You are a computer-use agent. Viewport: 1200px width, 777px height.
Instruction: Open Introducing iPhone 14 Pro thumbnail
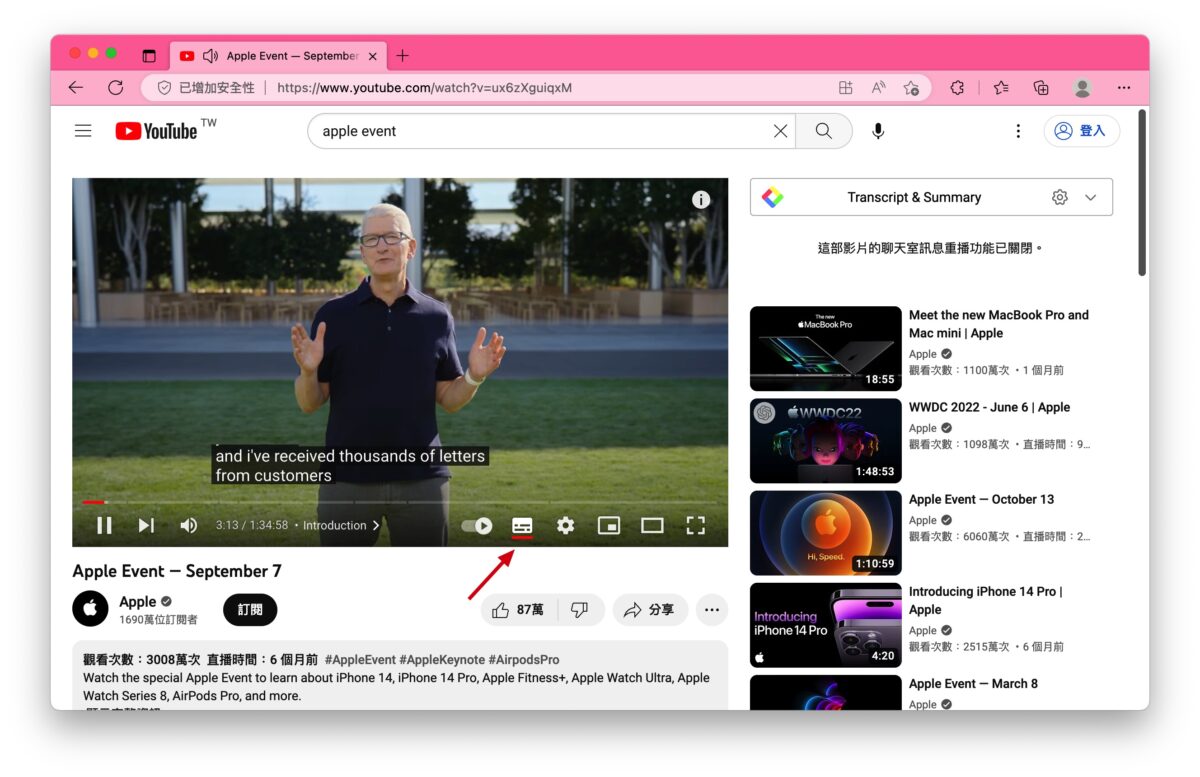[x=826, y=625]
